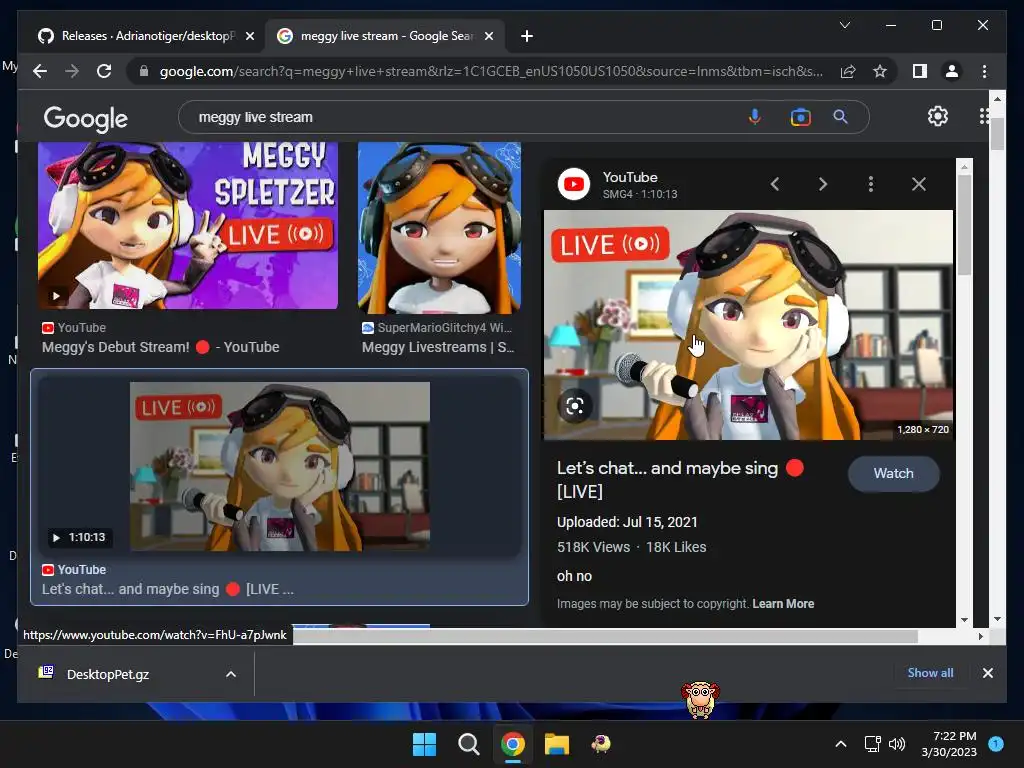The image size is (1024, 768).
Task: Click the Google logo
Action: tap(86, 118)
